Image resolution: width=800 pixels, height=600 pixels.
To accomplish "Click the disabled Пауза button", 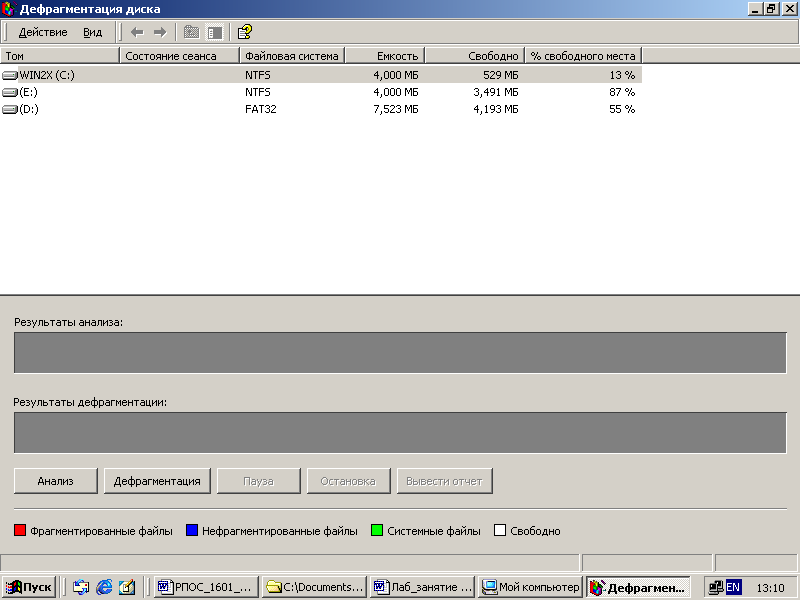I will (259, 481).
